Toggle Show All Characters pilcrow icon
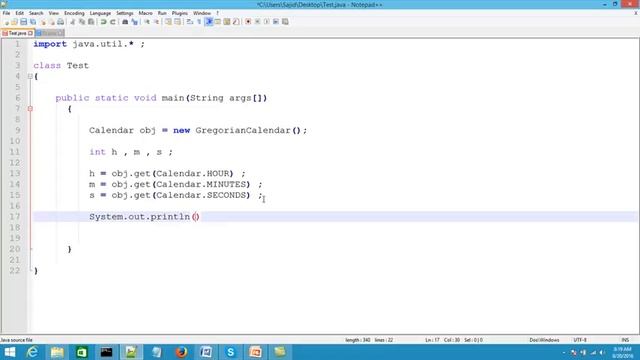640x360 pixels. (x=200, y=22)
